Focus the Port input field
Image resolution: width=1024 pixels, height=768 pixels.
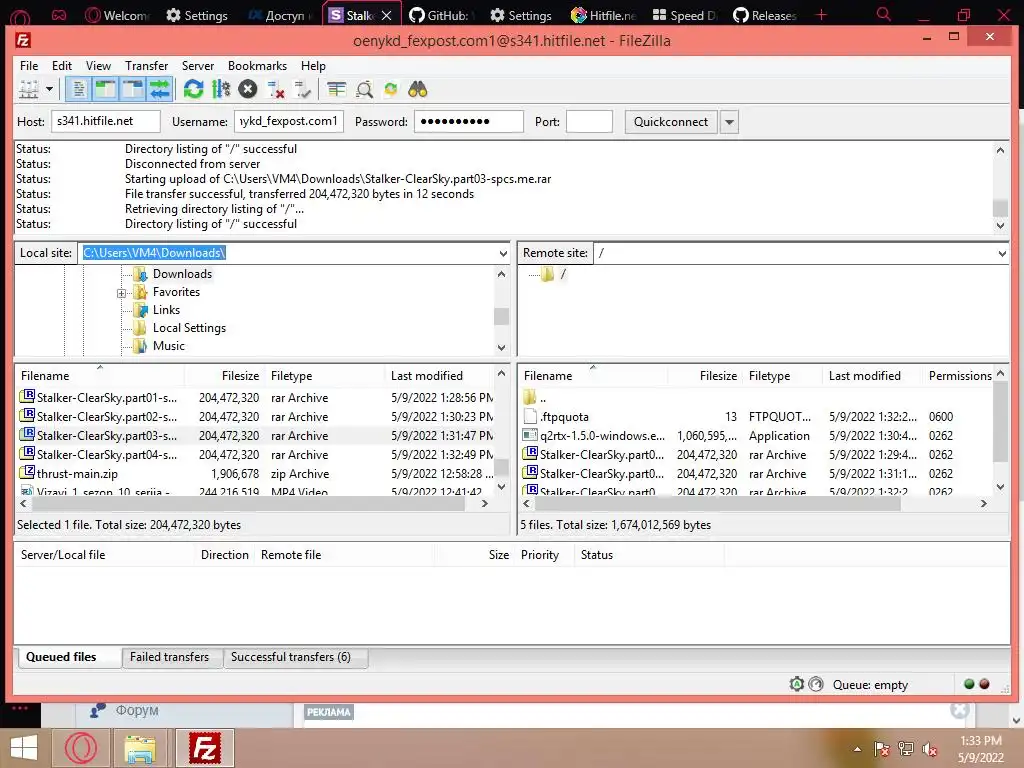click(589, 121)
